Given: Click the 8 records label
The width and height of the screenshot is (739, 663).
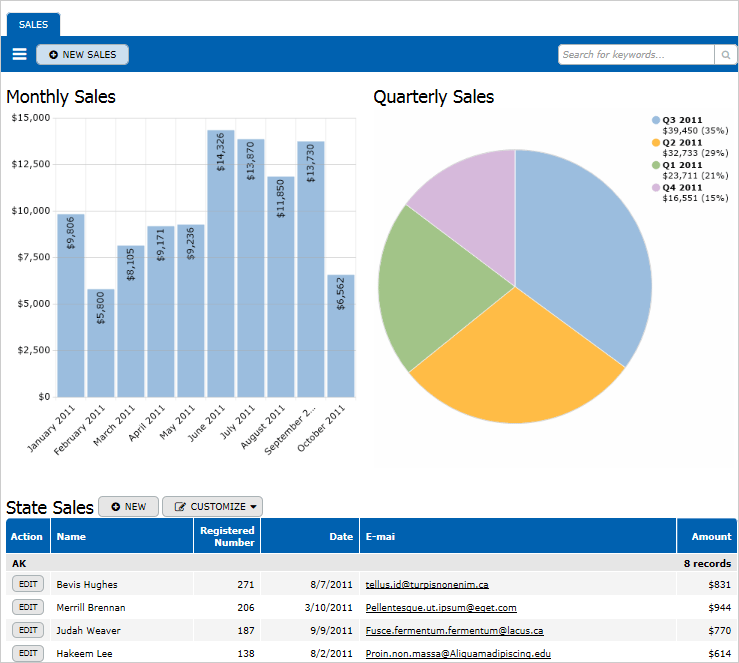Looking at the screenshot, I should [x=707, y=563].
